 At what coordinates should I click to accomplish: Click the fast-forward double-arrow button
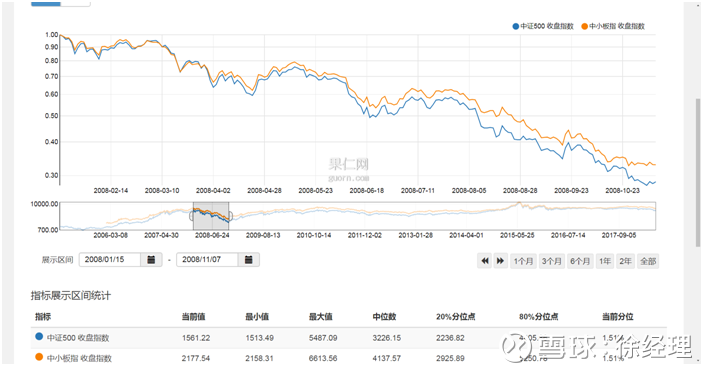(500, 261)
